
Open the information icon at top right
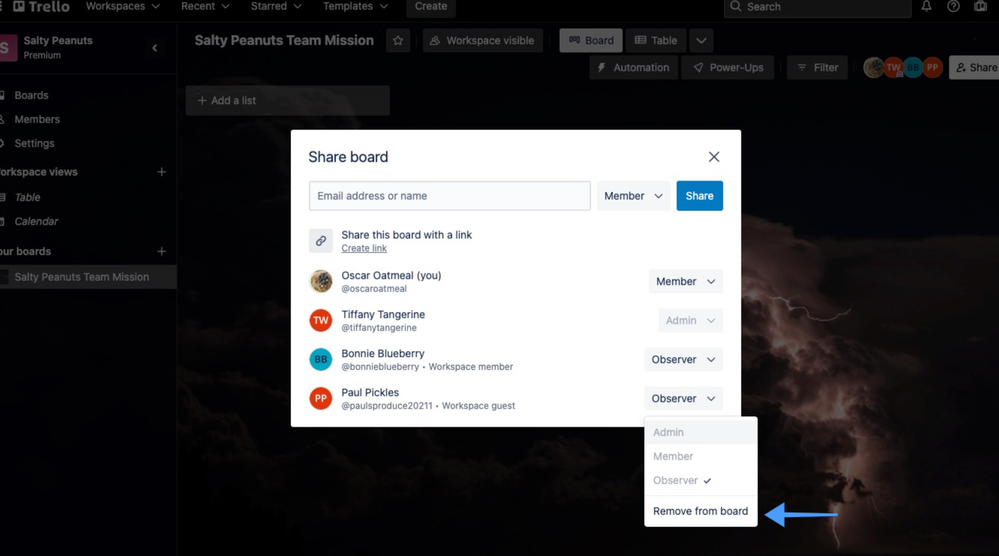[981, 6]
